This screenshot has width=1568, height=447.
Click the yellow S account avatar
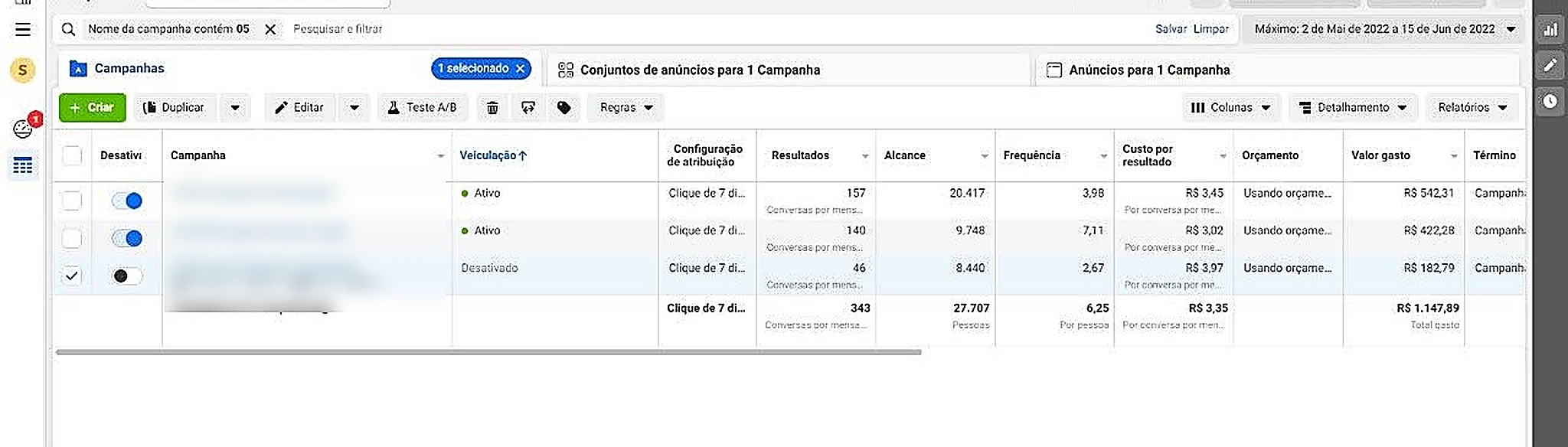(x=22, y=71)
